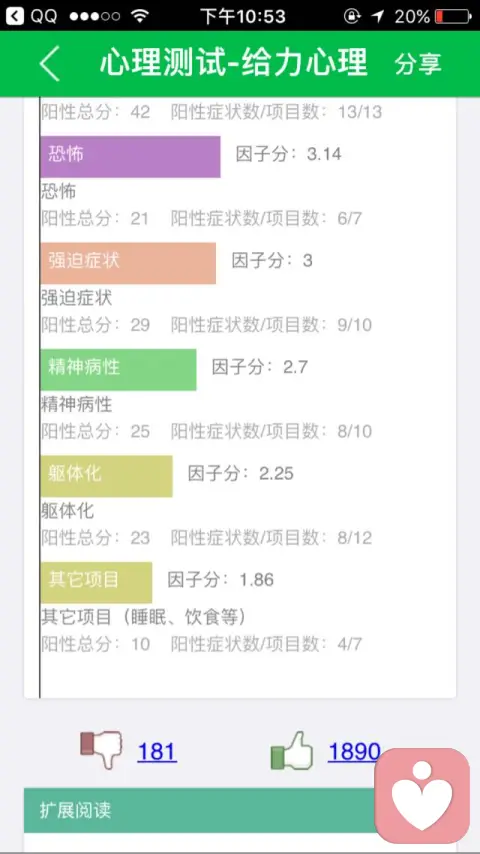The height and width of the screenshot is (854, 480).
Task: Tap the battery icon in status bar
Action: (454, 16)
